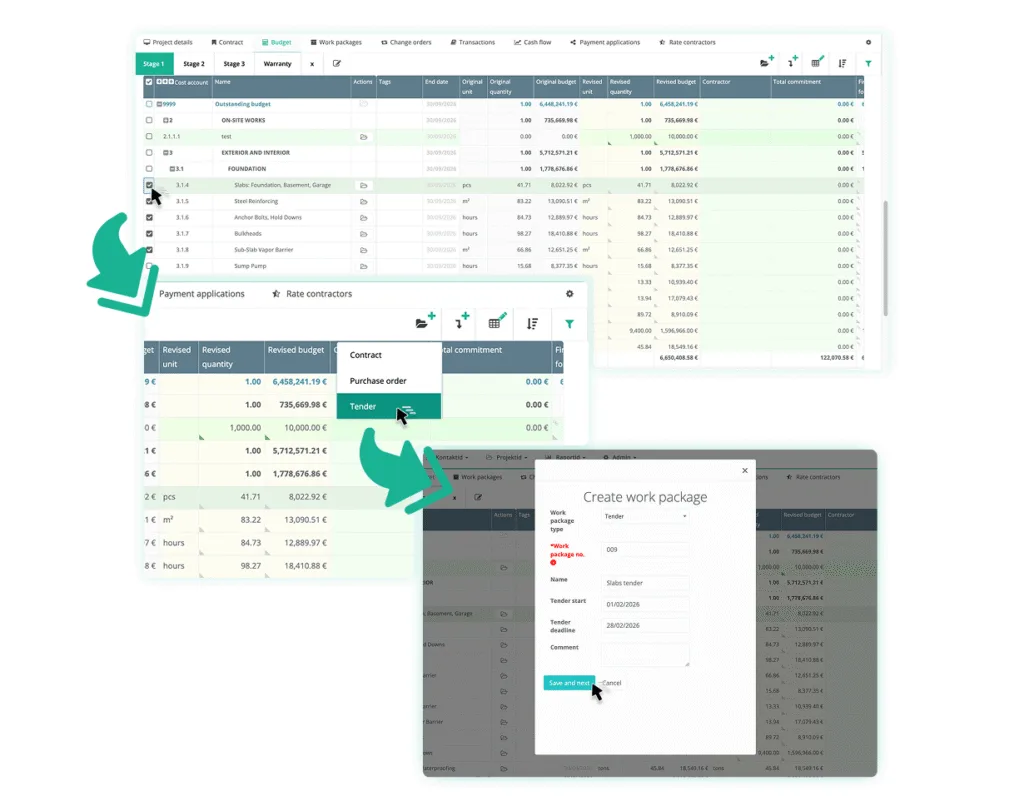Viewport: 1024px width, 801px height.
Task: Click the Save and next button
Action: (x=568, y=683)
